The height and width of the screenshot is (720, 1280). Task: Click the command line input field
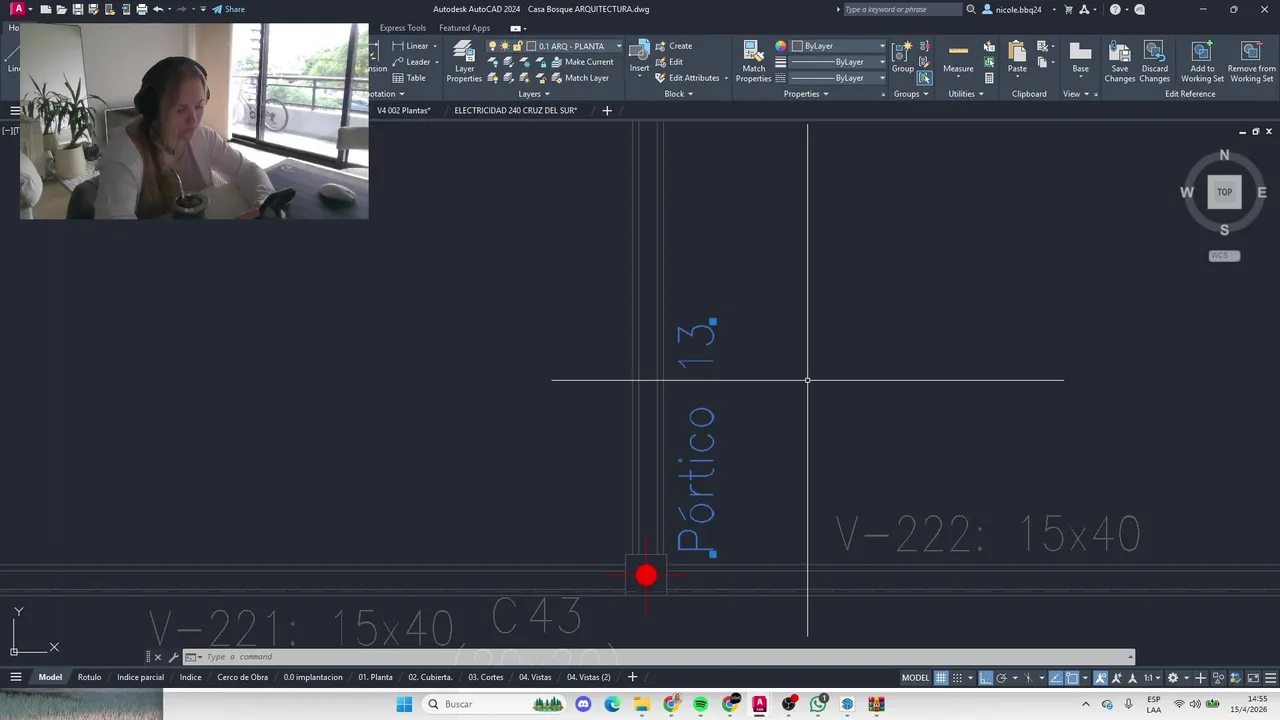point(660,657)
